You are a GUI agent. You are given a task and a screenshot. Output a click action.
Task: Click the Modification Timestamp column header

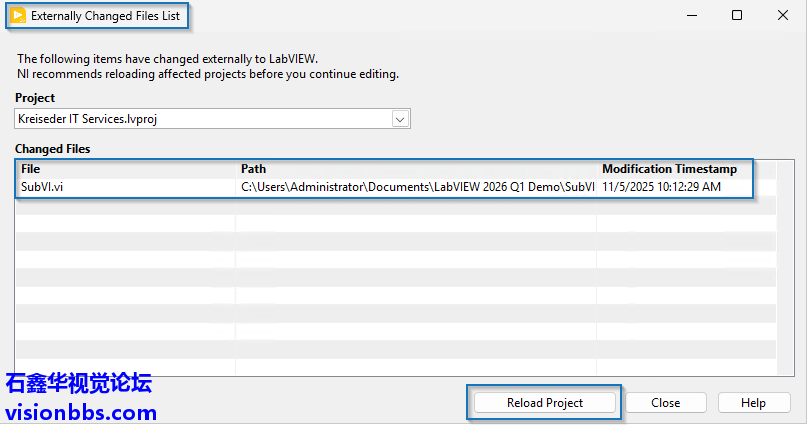675,169
